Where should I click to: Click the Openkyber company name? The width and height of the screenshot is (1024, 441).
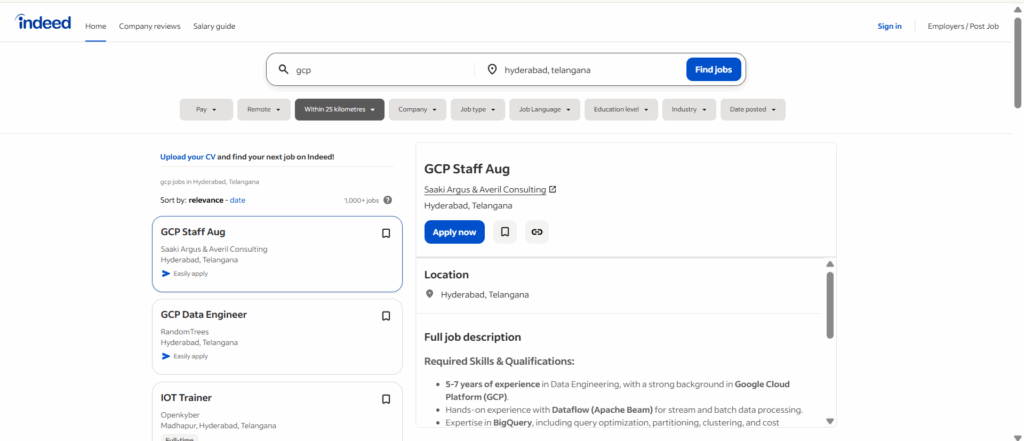coord(178,415)
